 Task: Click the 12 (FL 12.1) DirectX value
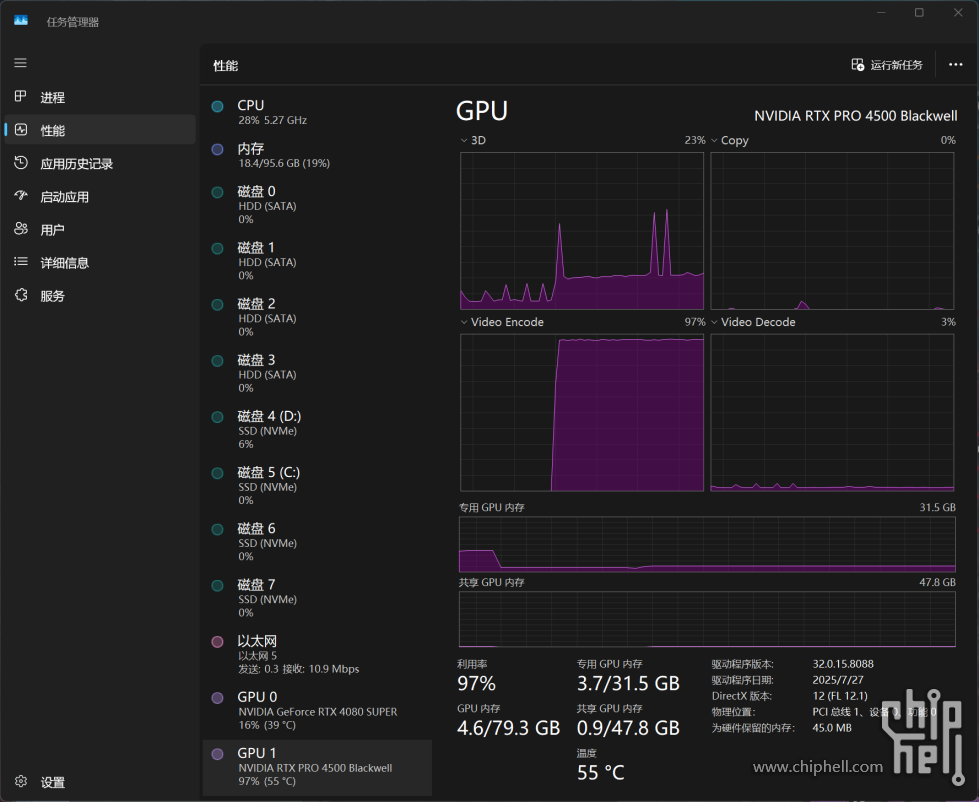(x=840, y=696)
